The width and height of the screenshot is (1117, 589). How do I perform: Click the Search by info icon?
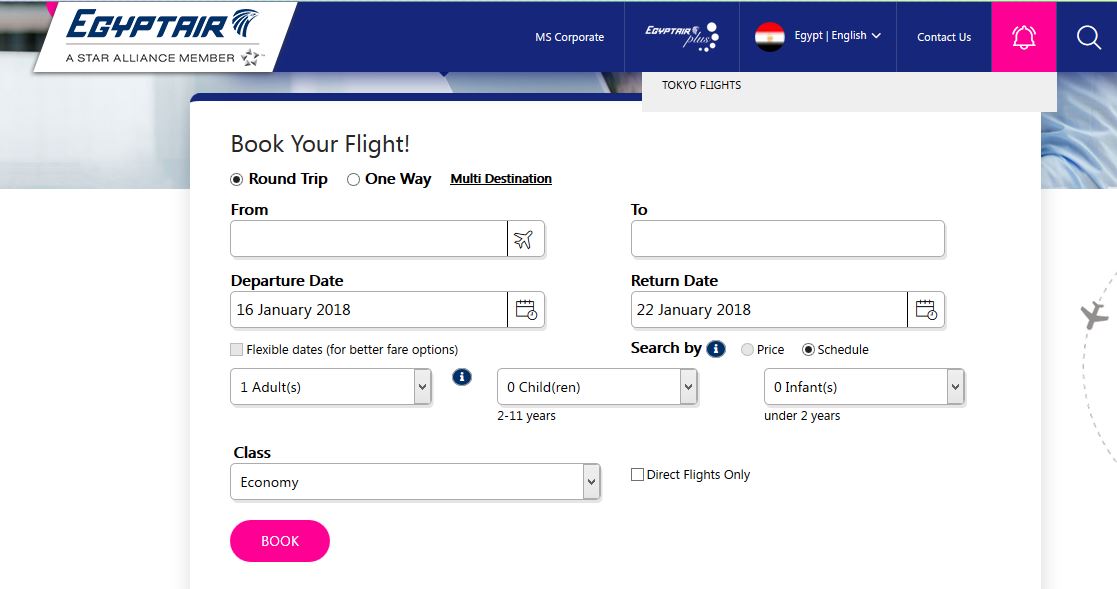[716, 349]
